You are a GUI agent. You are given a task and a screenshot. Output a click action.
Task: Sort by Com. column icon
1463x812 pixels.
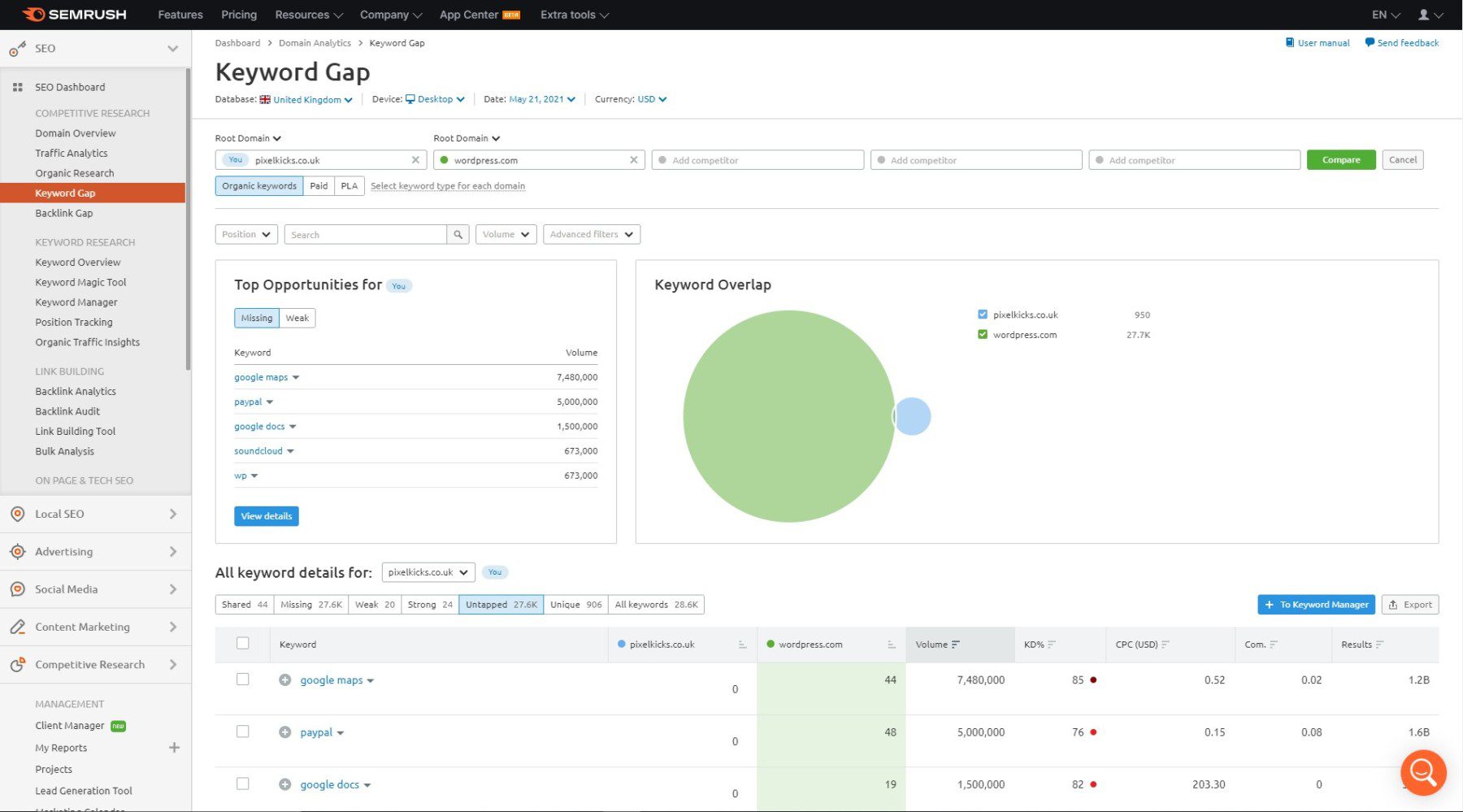coord(1274,645)
